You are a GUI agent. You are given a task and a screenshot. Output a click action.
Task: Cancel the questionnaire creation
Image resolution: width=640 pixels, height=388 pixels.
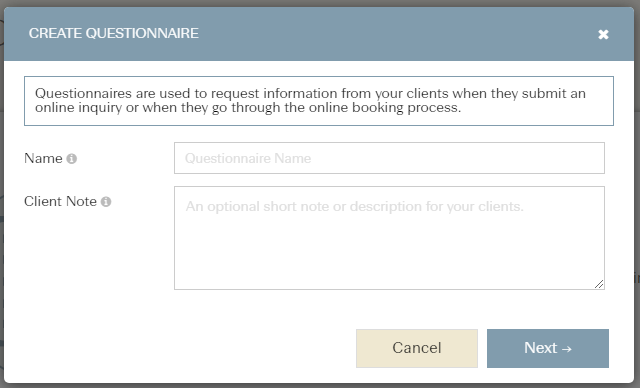[417, 348]
